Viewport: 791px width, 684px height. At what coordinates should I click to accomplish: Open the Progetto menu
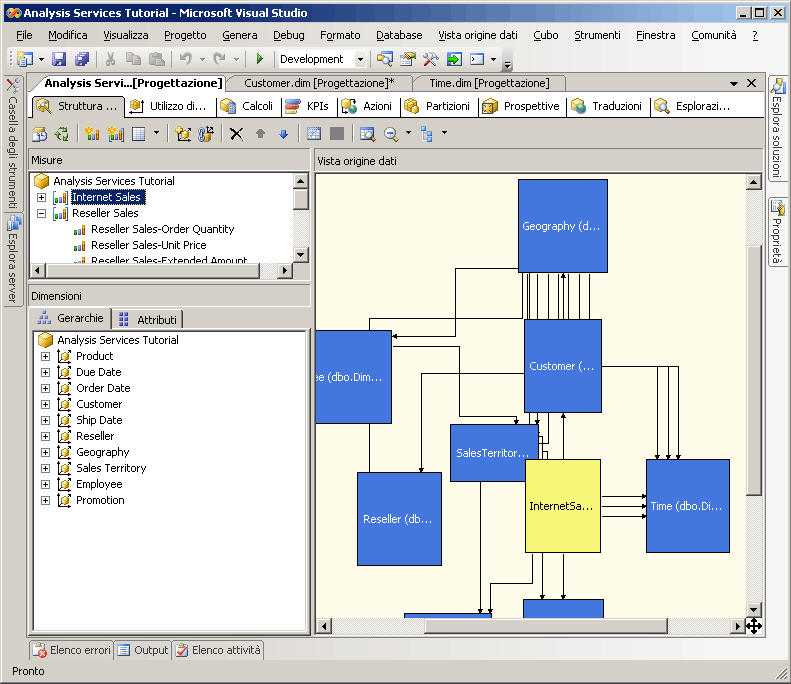185,35
